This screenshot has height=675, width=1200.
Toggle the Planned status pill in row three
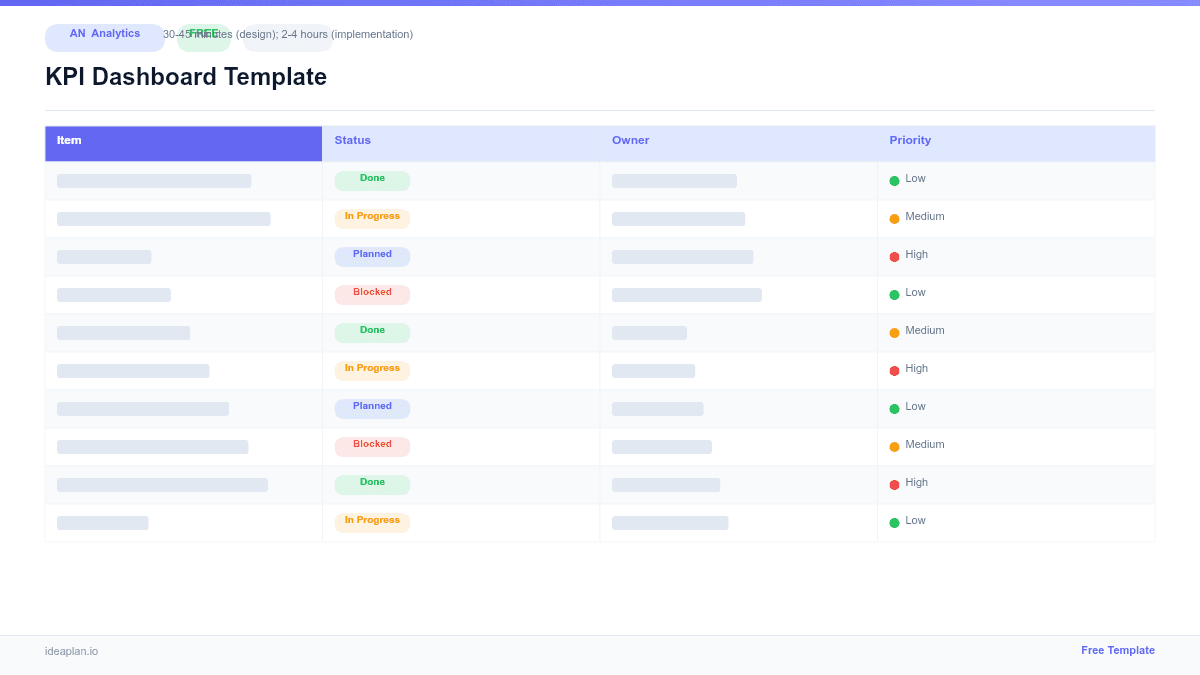click(x=372, y=255)
